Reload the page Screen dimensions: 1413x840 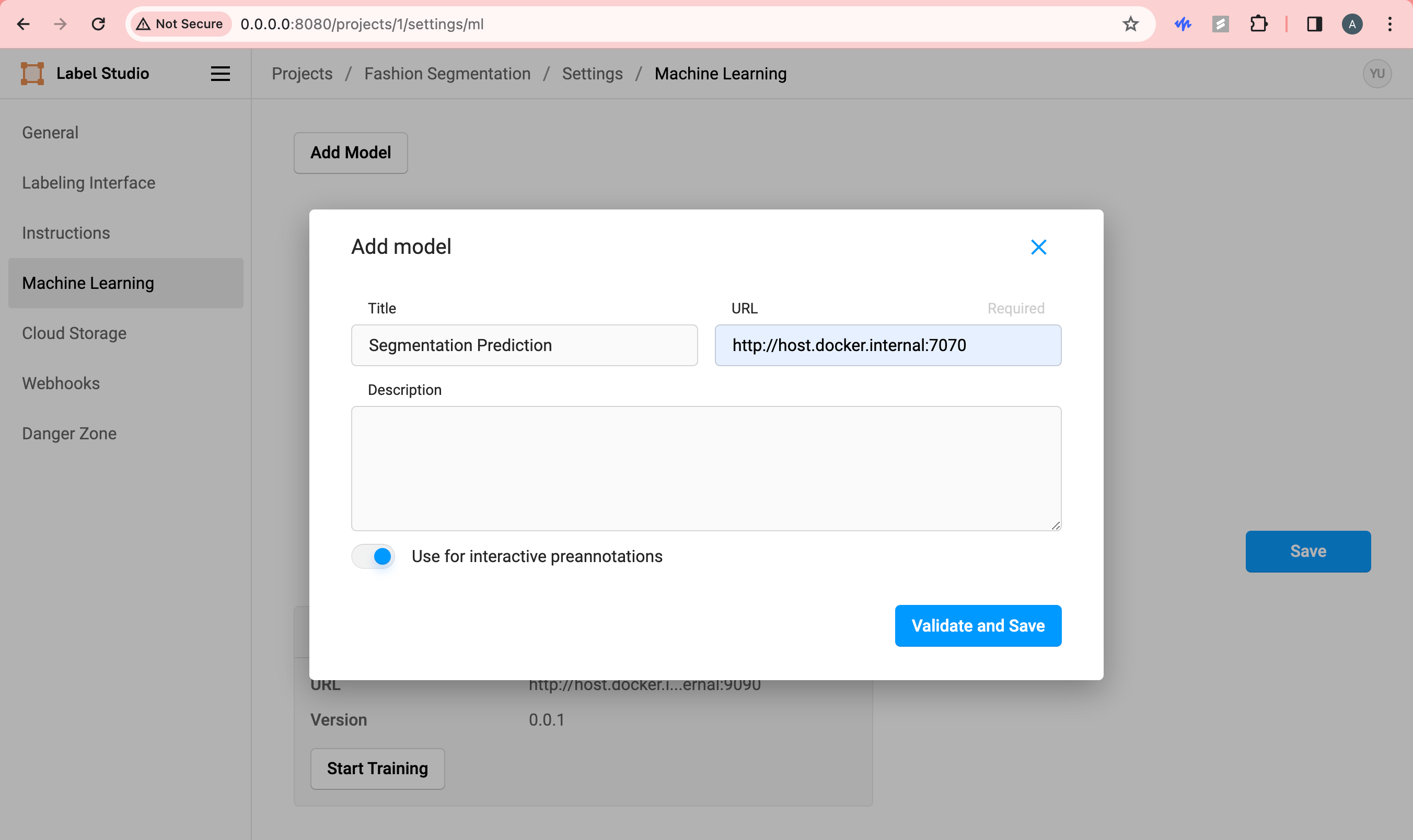(98, 25)
